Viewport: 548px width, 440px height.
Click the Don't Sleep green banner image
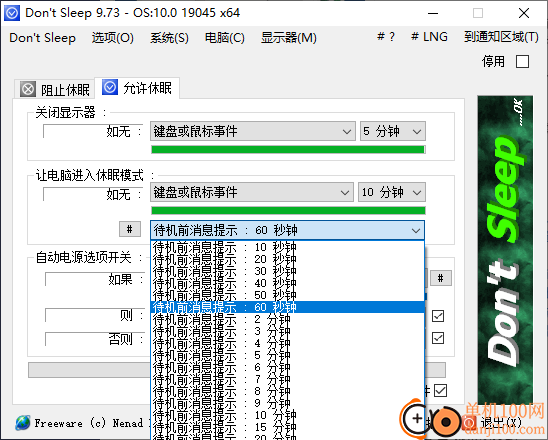point(505,250)
